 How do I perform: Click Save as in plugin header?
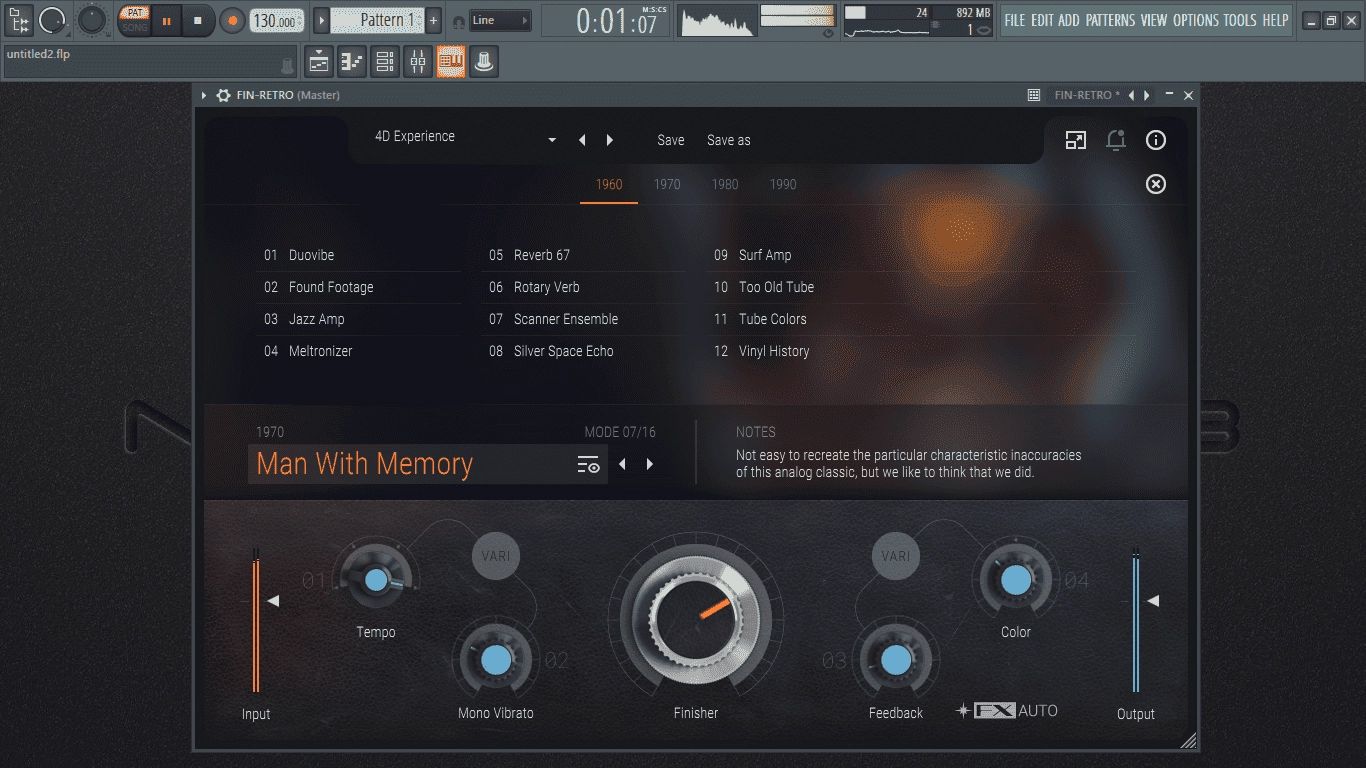click(x=729, y=140)
